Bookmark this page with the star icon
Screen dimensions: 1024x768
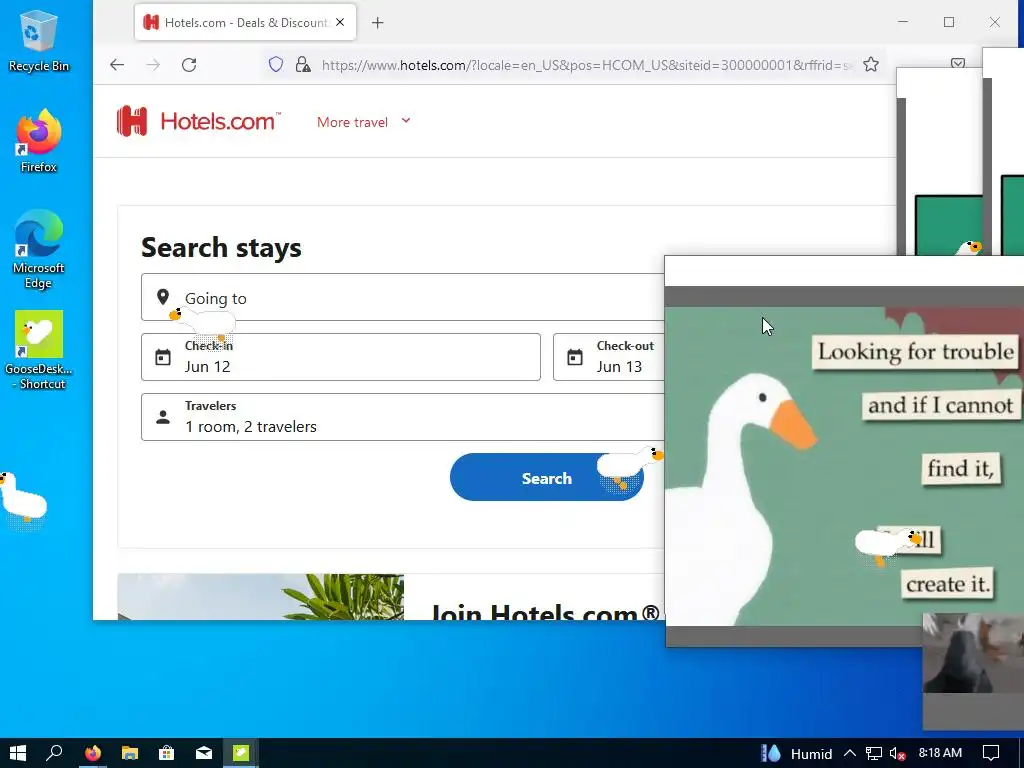pyautogui.click(x=871, y=65)
